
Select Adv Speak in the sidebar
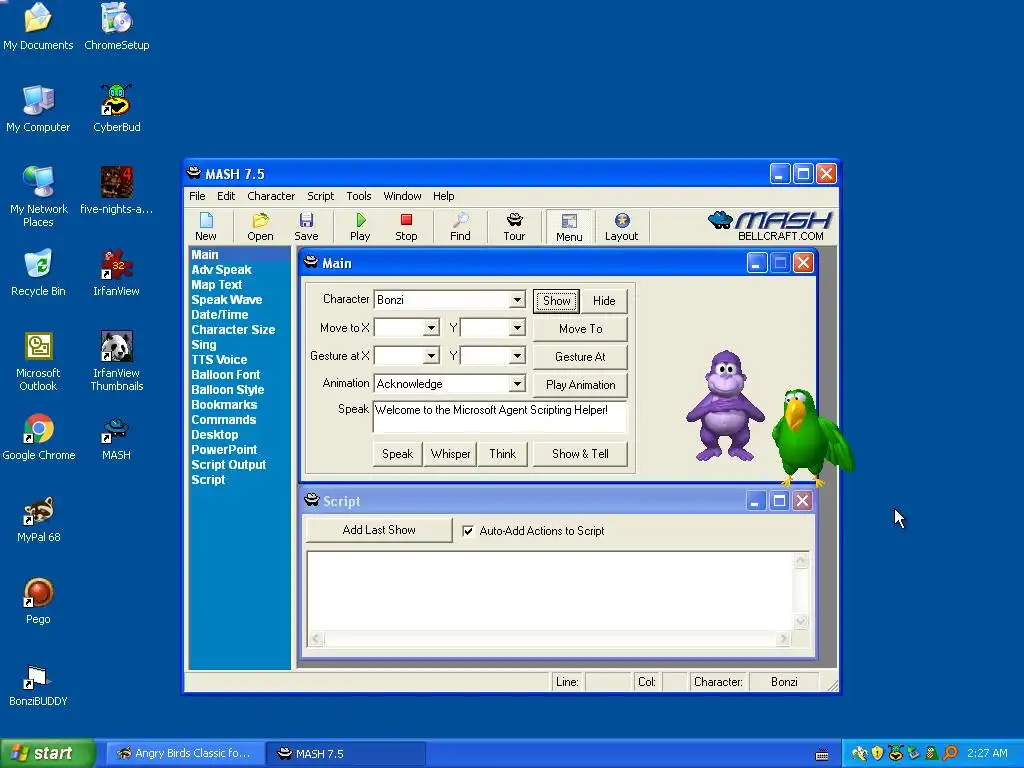[x=221, y=270]
